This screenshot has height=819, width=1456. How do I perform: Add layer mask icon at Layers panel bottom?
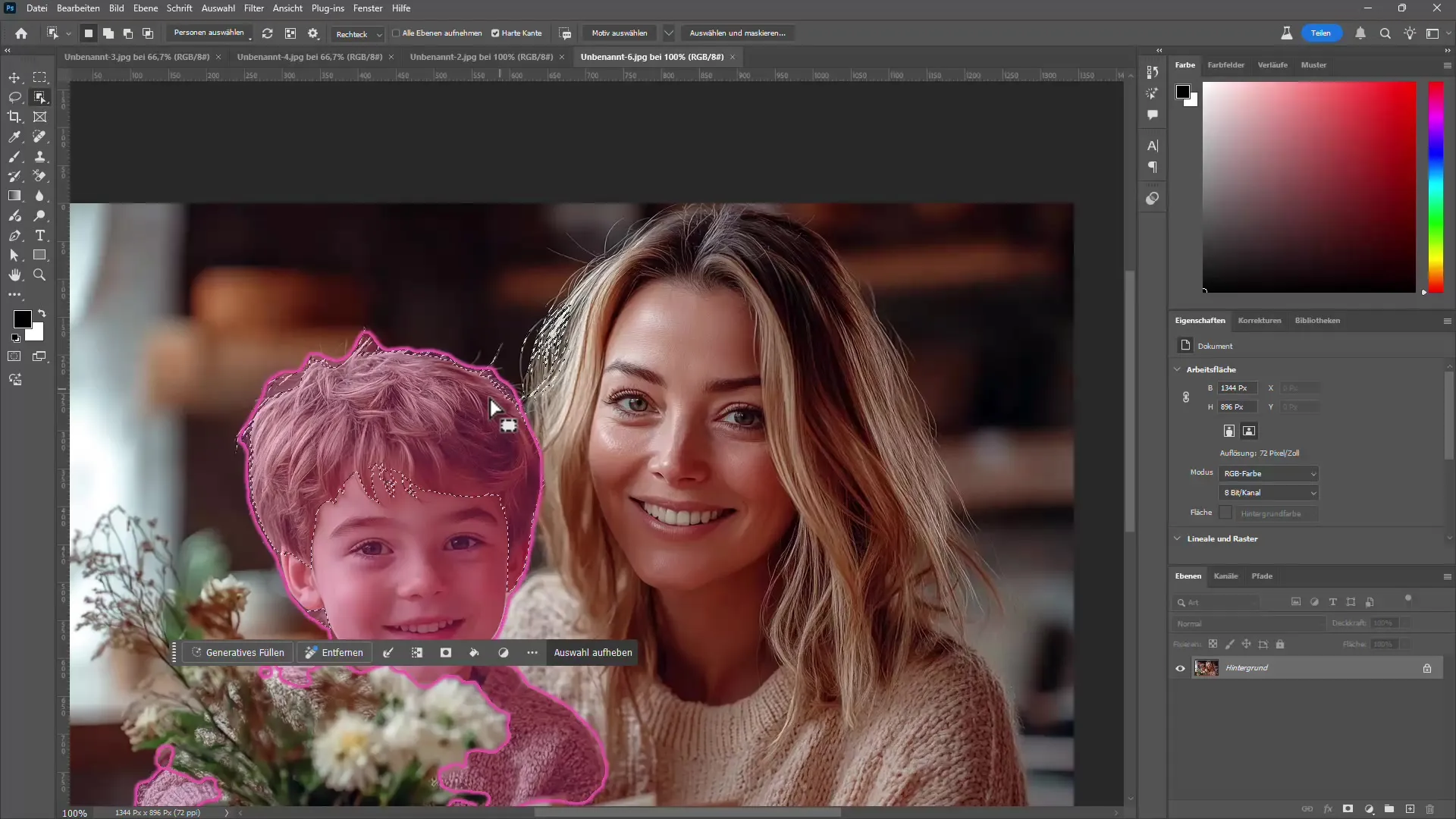[x=1348, y=809]
